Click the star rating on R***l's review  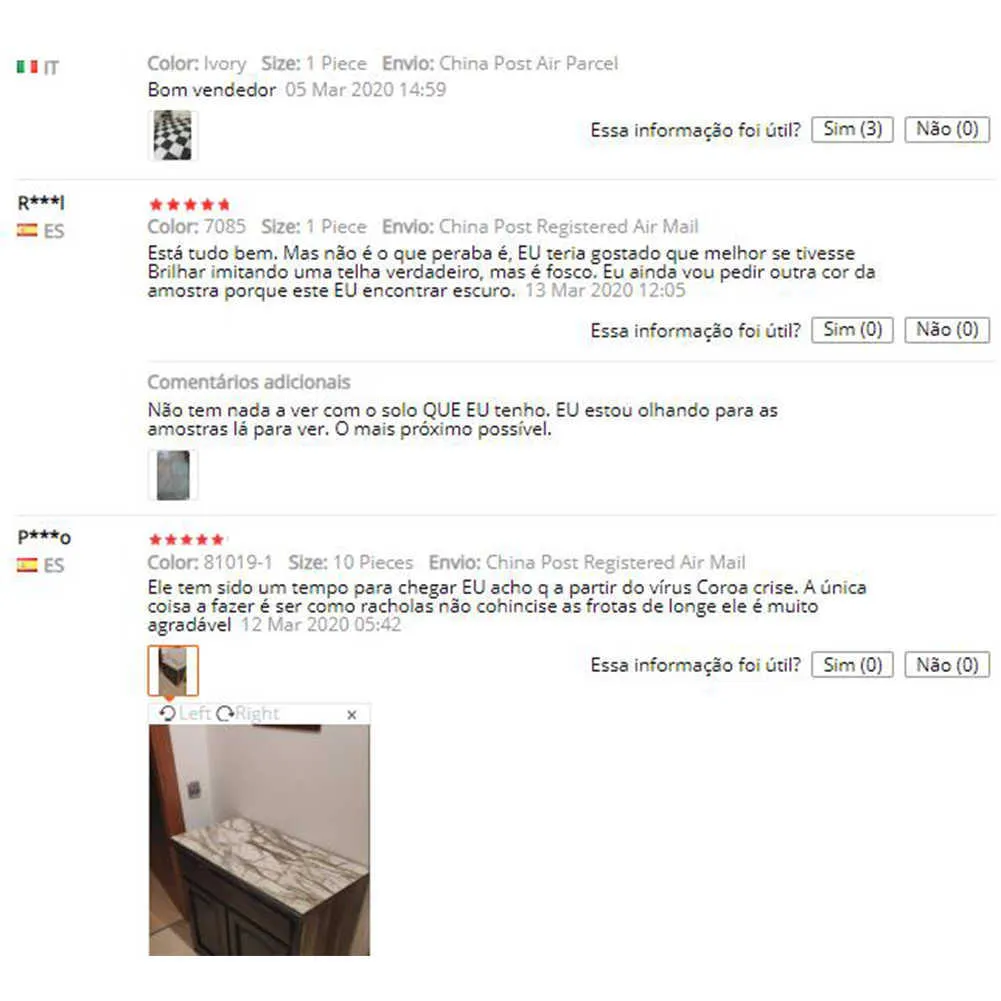[189, 204]
